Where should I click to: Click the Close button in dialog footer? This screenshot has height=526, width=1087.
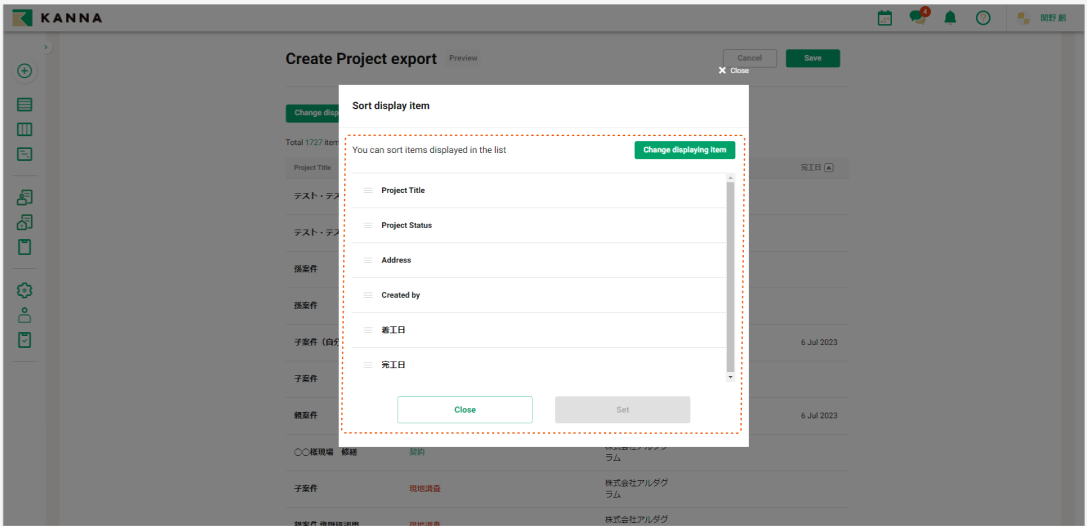click(465, 410)
